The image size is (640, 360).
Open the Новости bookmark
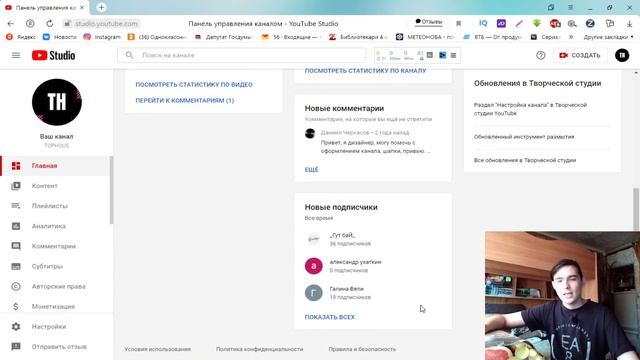click(60, 37)
